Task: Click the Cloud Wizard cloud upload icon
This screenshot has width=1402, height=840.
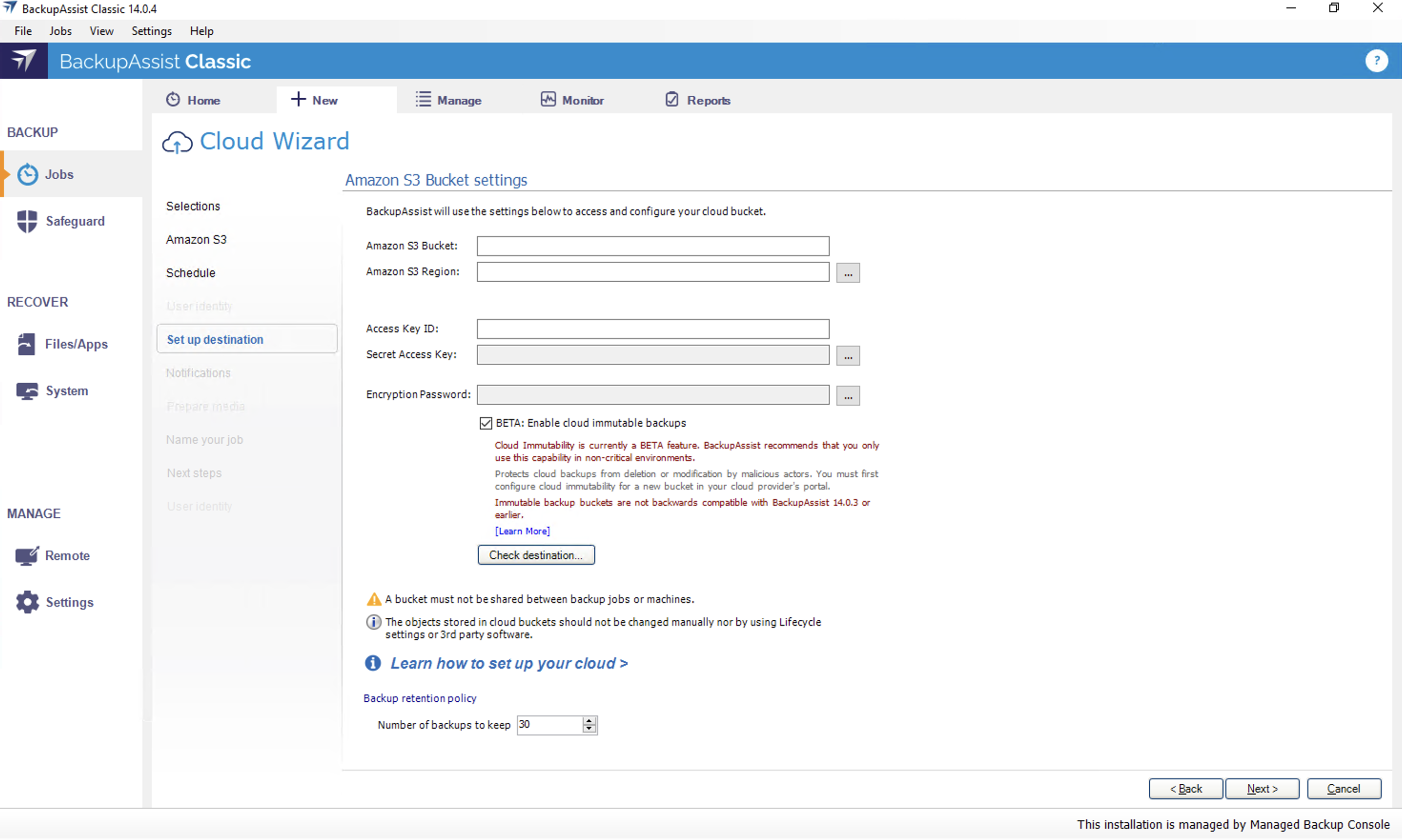Action: point(177,142)
